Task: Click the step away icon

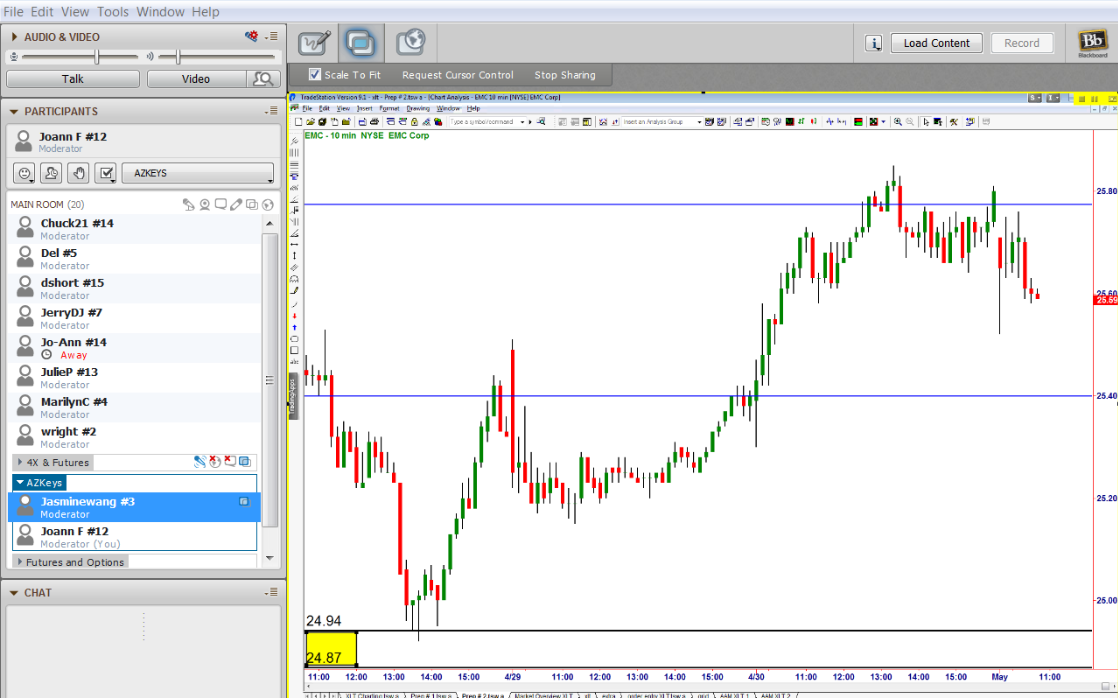Action: tap(52, 173)
